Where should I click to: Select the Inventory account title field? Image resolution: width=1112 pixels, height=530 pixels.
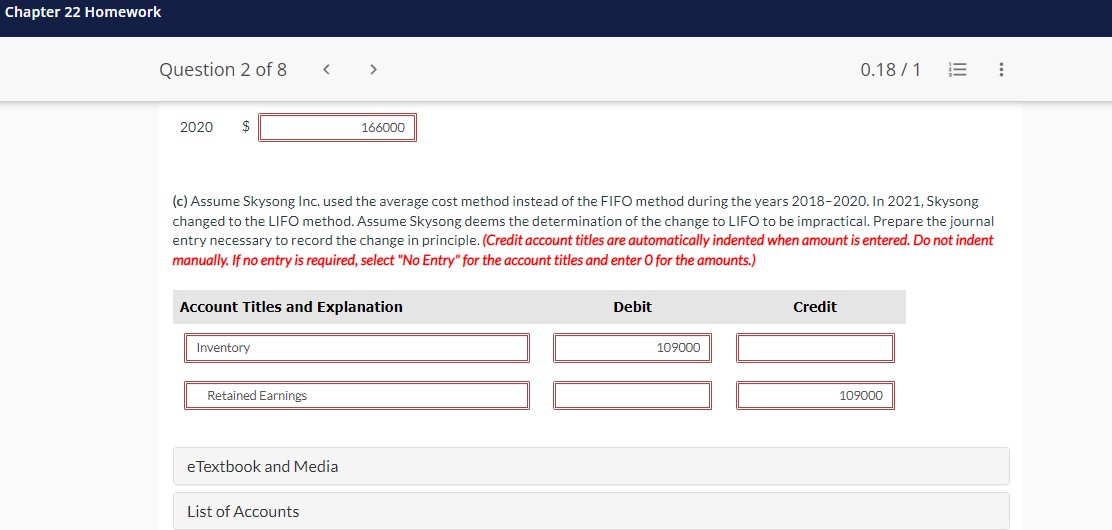[x=357, y=348]
